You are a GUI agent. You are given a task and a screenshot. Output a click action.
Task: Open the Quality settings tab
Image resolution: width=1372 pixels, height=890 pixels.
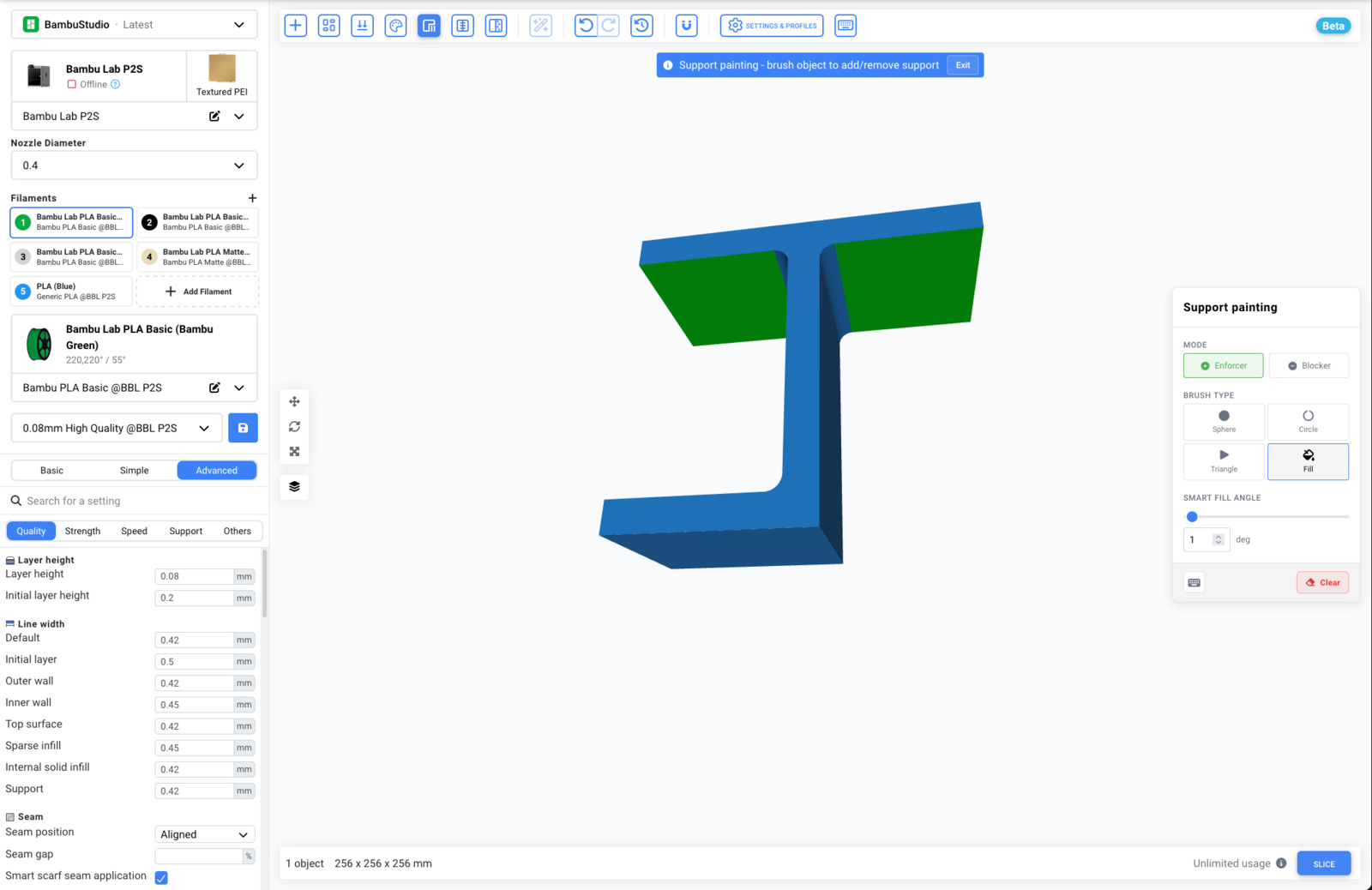(31, 531)
